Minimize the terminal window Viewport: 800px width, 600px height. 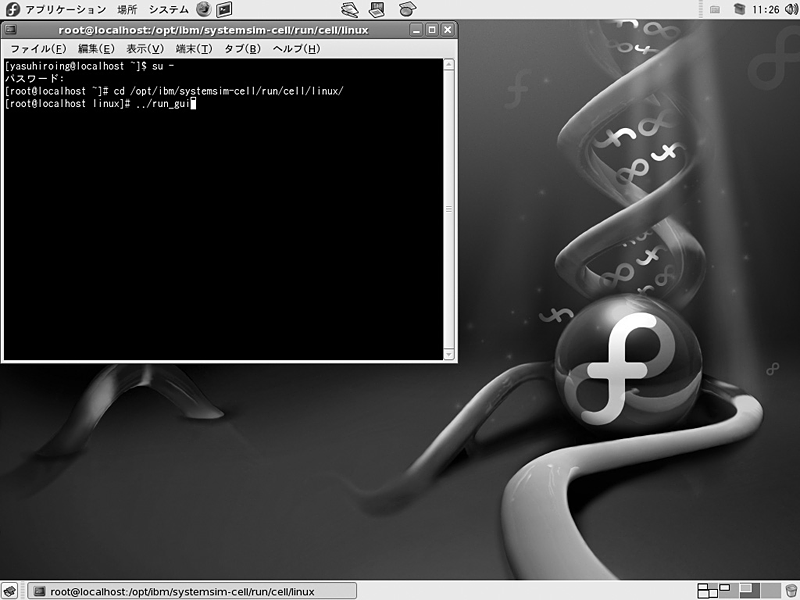click(x=416, y=30)
